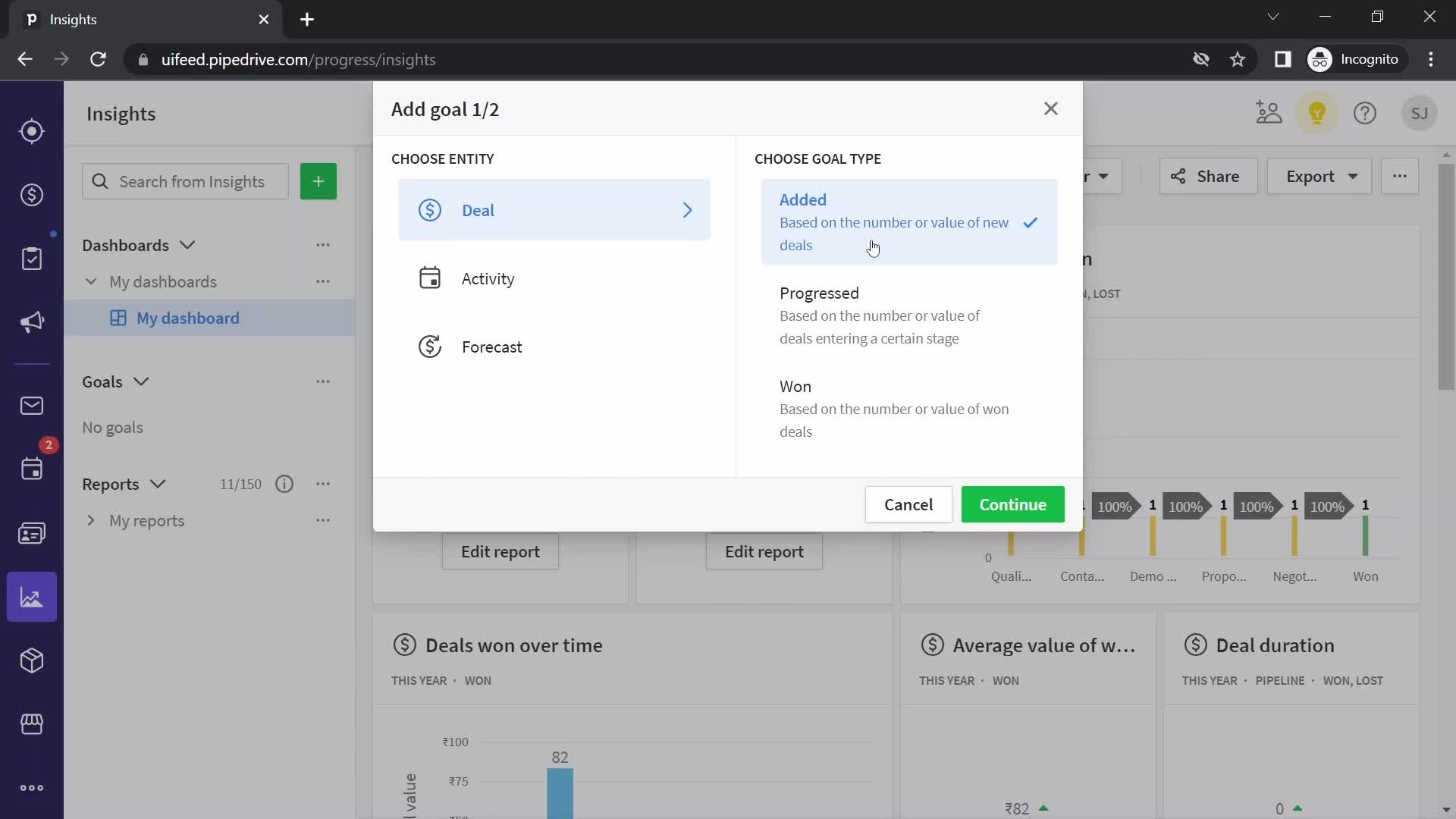1456x819 pixels.
Task: Collapse the Reports section
Action: point(158,484)
